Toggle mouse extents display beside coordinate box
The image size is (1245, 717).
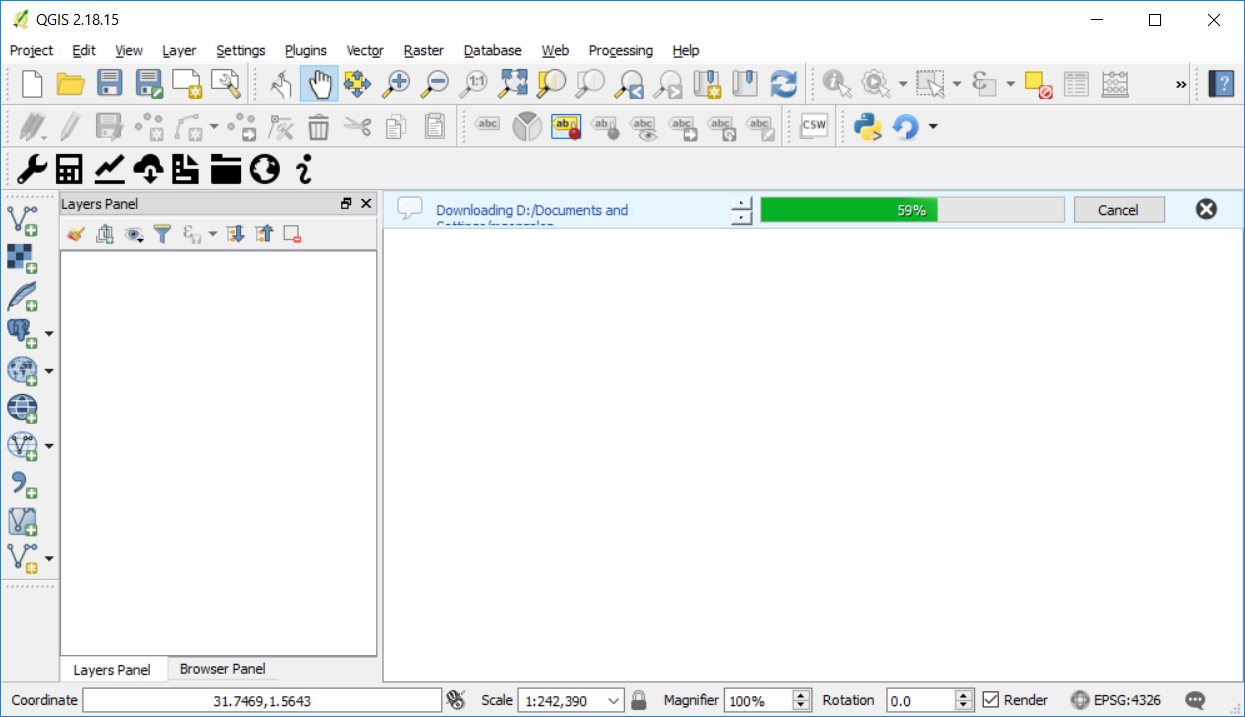click(x=456, y=700)
